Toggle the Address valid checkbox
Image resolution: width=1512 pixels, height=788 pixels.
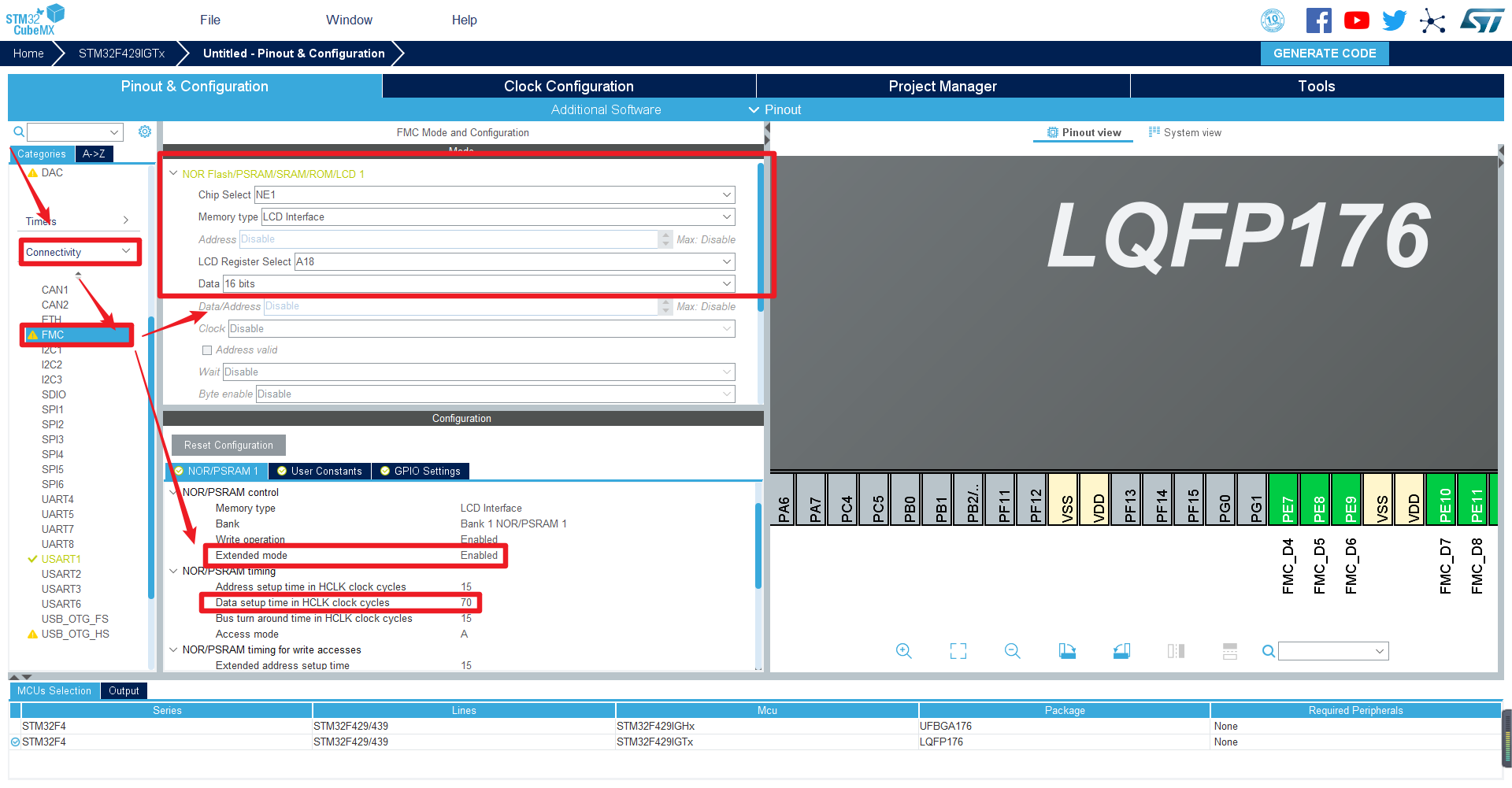[x=207, y=350]
